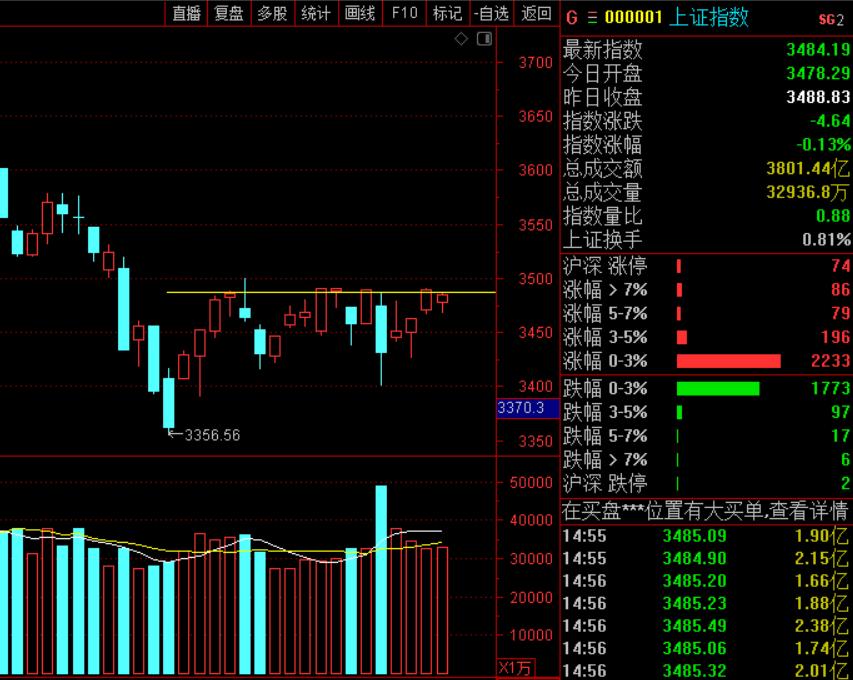Screen dimensions: 853x680
Task: Click the red 涨幅 0-3% bar
Action: coord(728,361)
